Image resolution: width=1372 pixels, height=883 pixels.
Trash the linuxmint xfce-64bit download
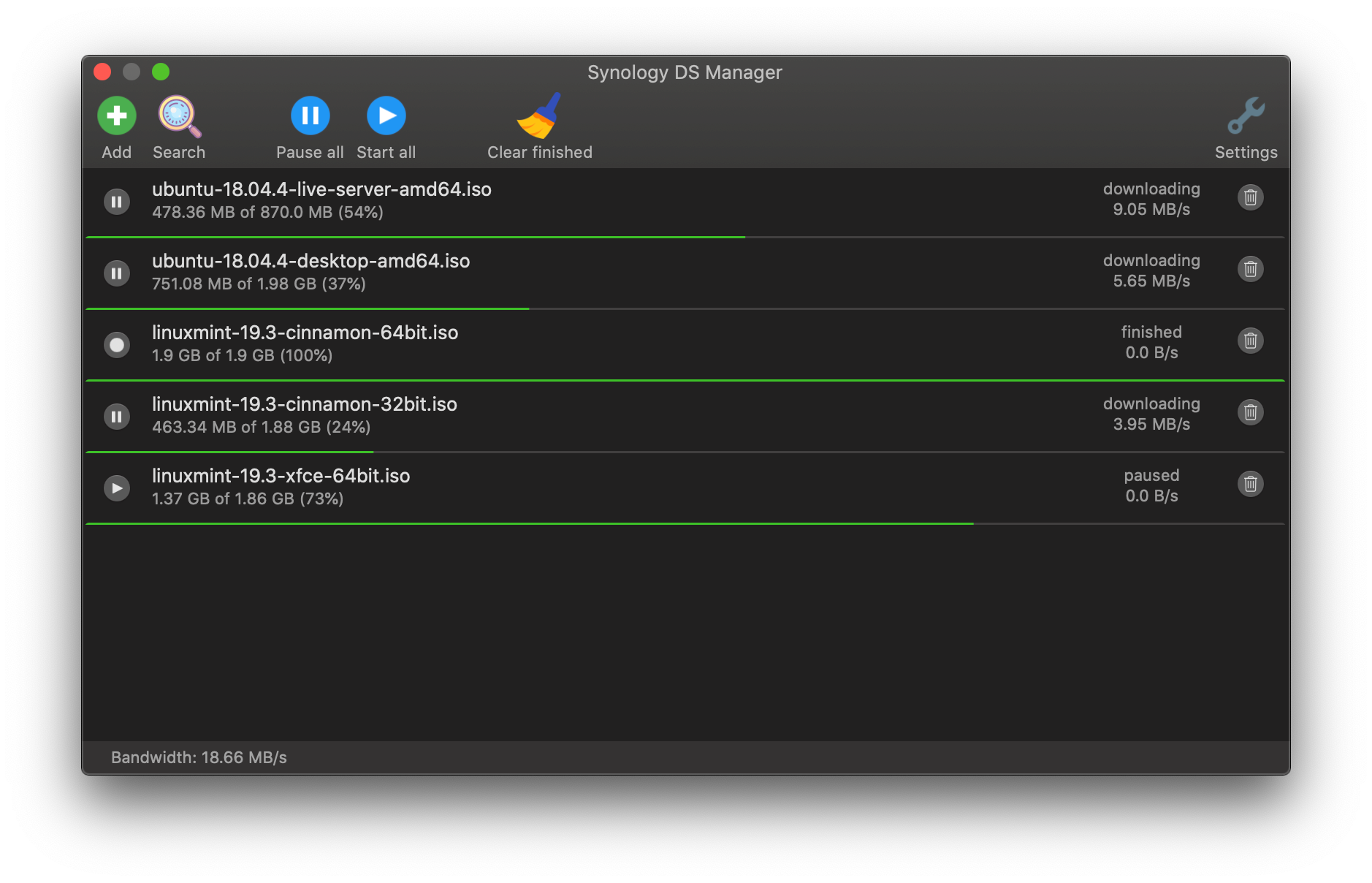(x=1251, y=484)
